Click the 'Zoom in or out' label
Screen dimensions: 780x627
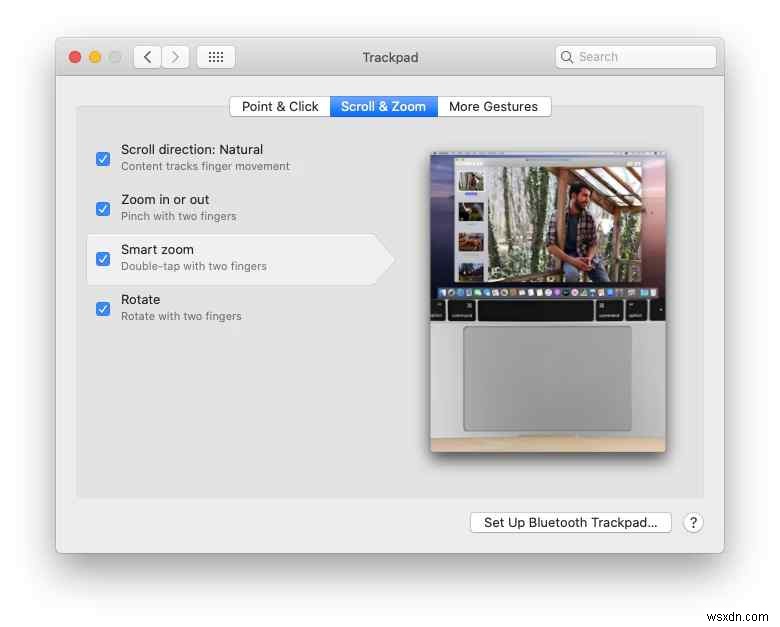[x=165, y=200]
